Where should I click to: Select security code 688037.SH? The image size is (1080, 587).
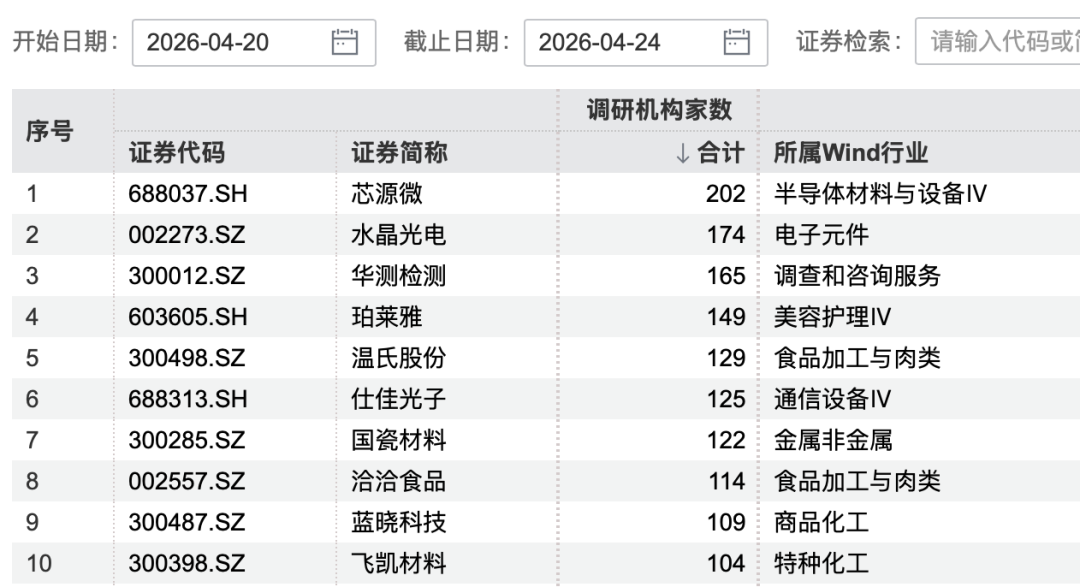pos(188,194)
